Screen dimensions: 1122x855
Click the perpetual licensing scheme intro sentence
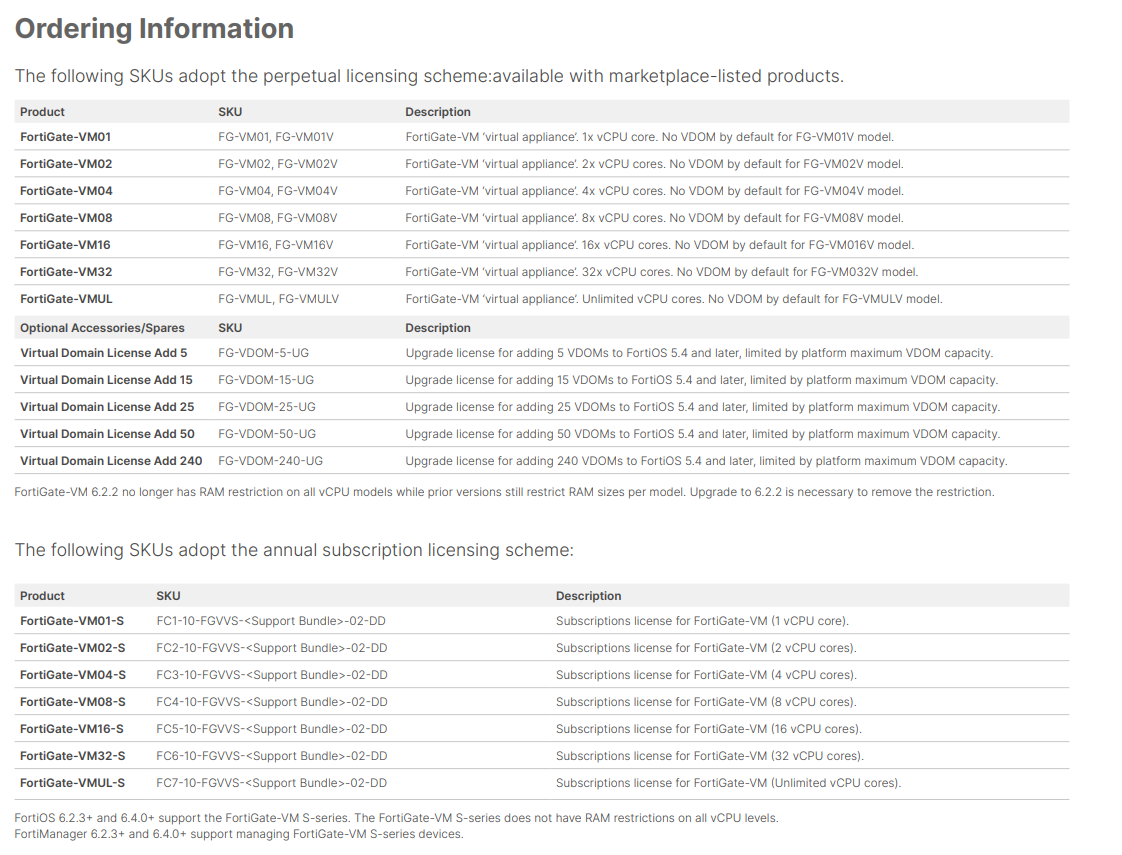[429, 76]
